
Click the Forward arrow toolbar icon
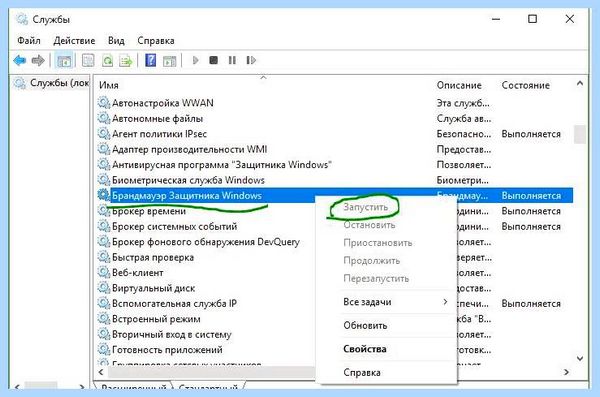tap(38, 60)
